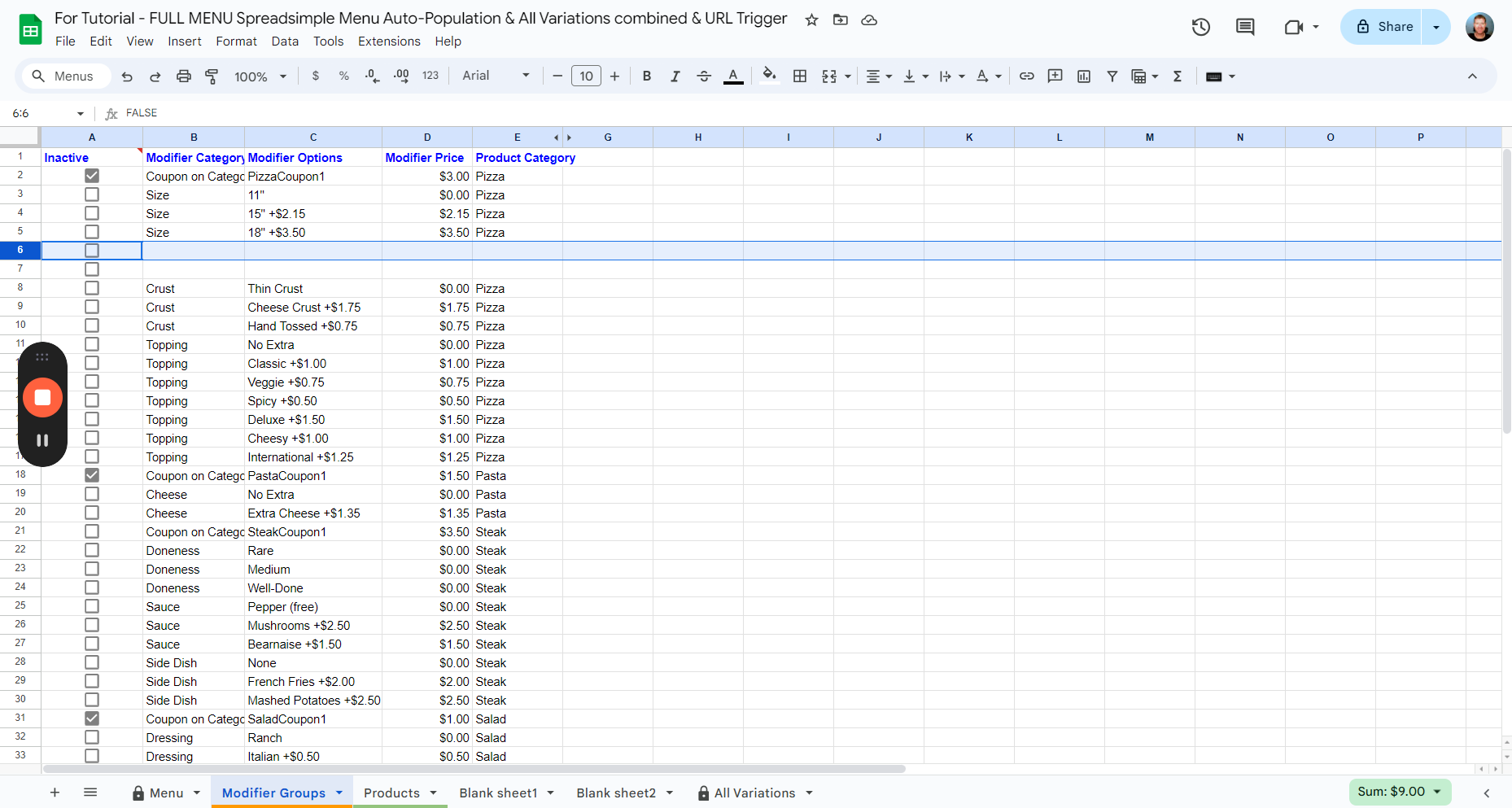
Task: Apply strikethrough formatting
Action: [x=704, y=76]
